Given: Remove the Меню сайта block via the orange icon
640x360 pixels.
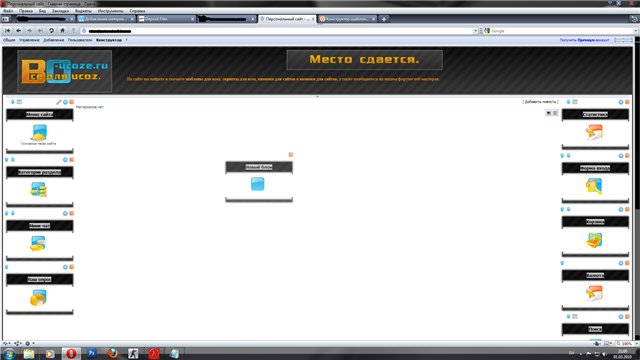Looking at the screenshot, I should click(x=71, y=102).
